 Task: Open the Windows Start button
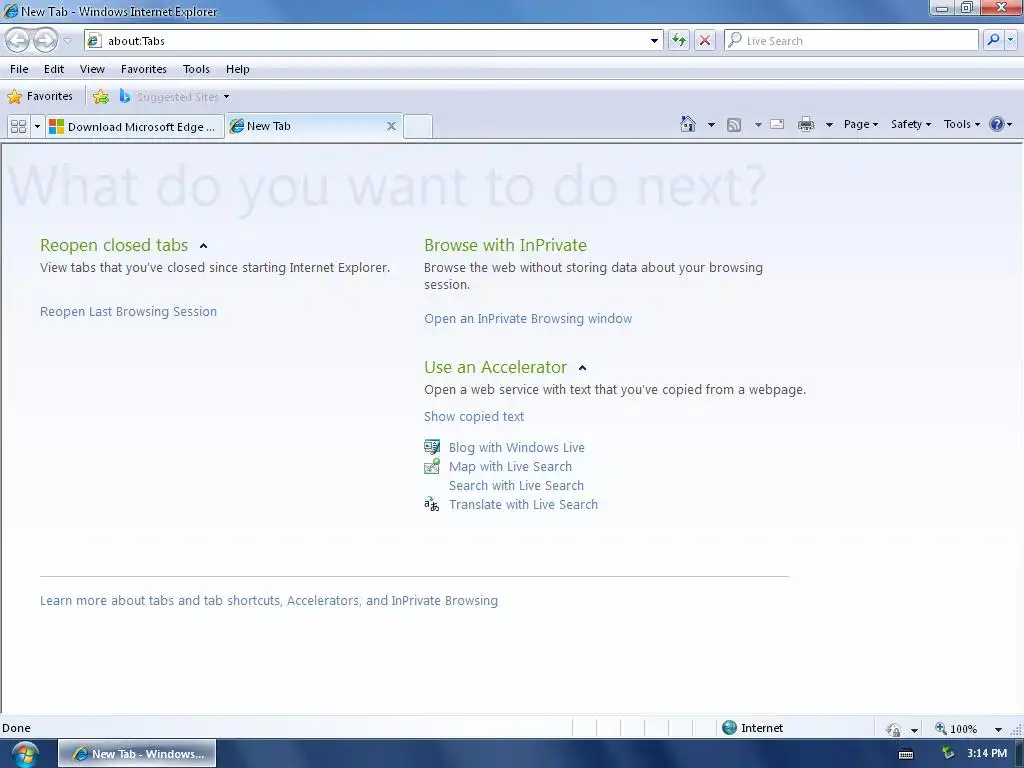[x=24, y=754]
